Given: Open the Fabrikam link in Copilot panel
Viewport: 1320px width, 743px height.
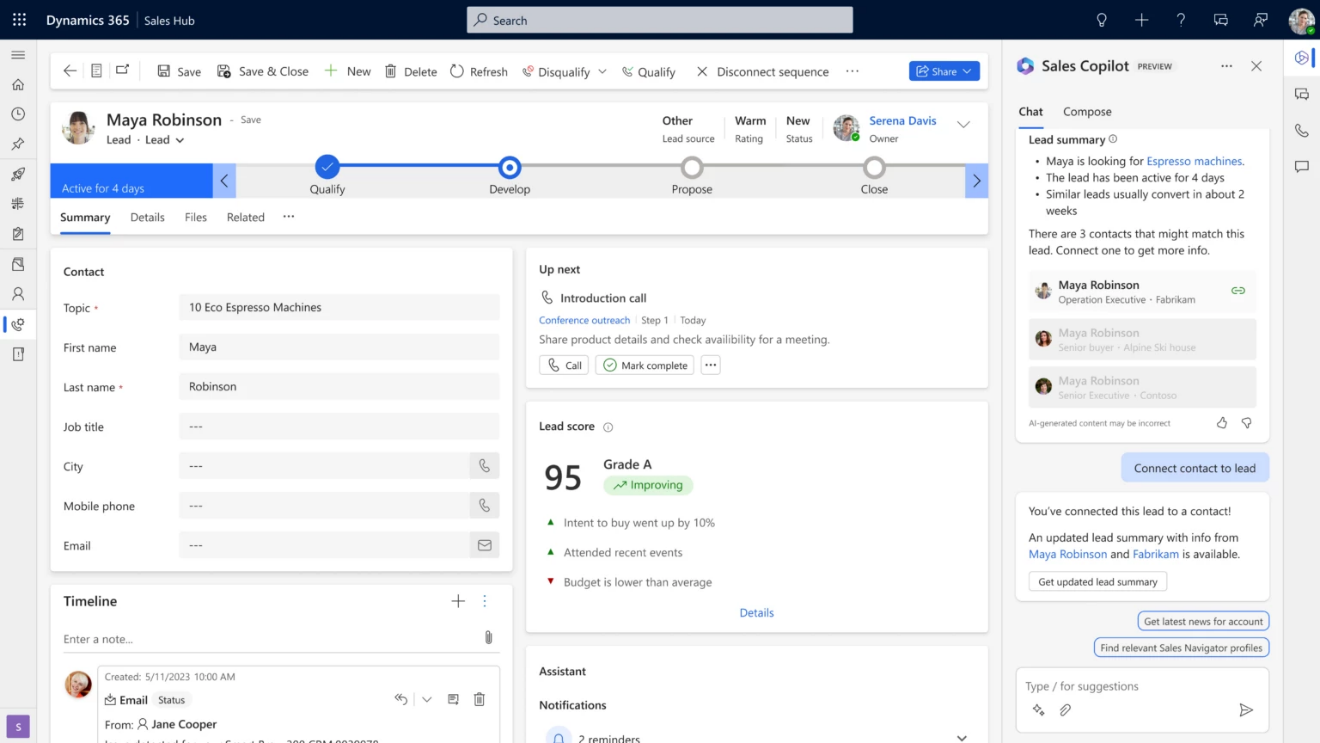Looking at the screenshot, I should [1155, 553].
